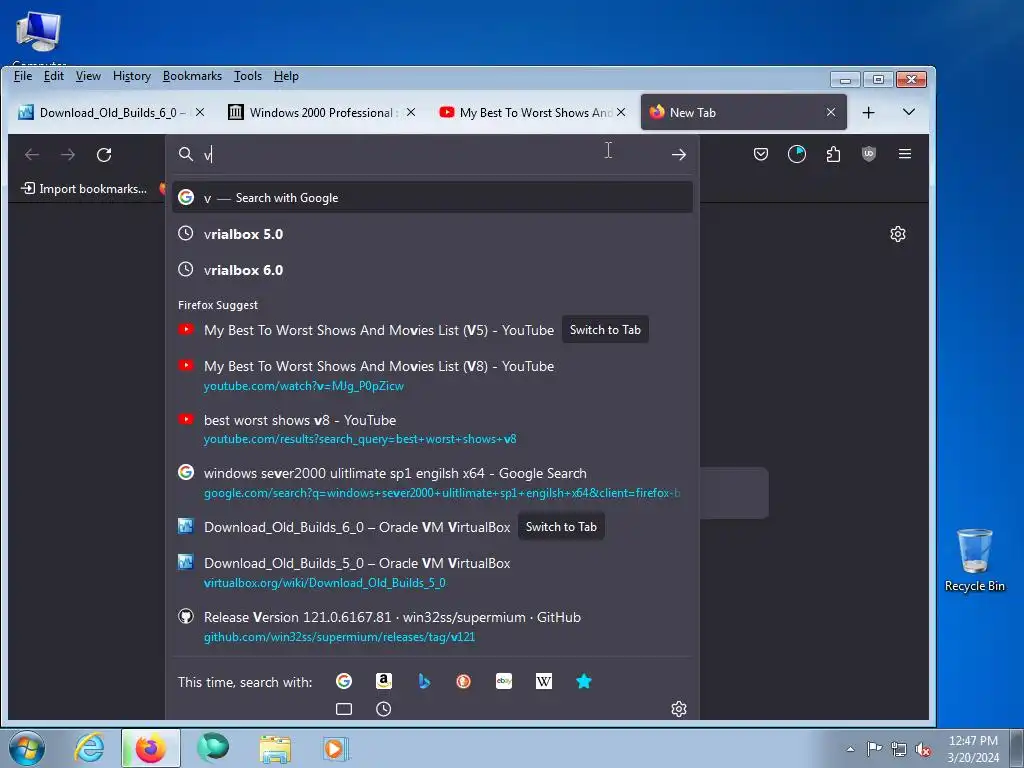List all tabs dropdown arrow

908,112
